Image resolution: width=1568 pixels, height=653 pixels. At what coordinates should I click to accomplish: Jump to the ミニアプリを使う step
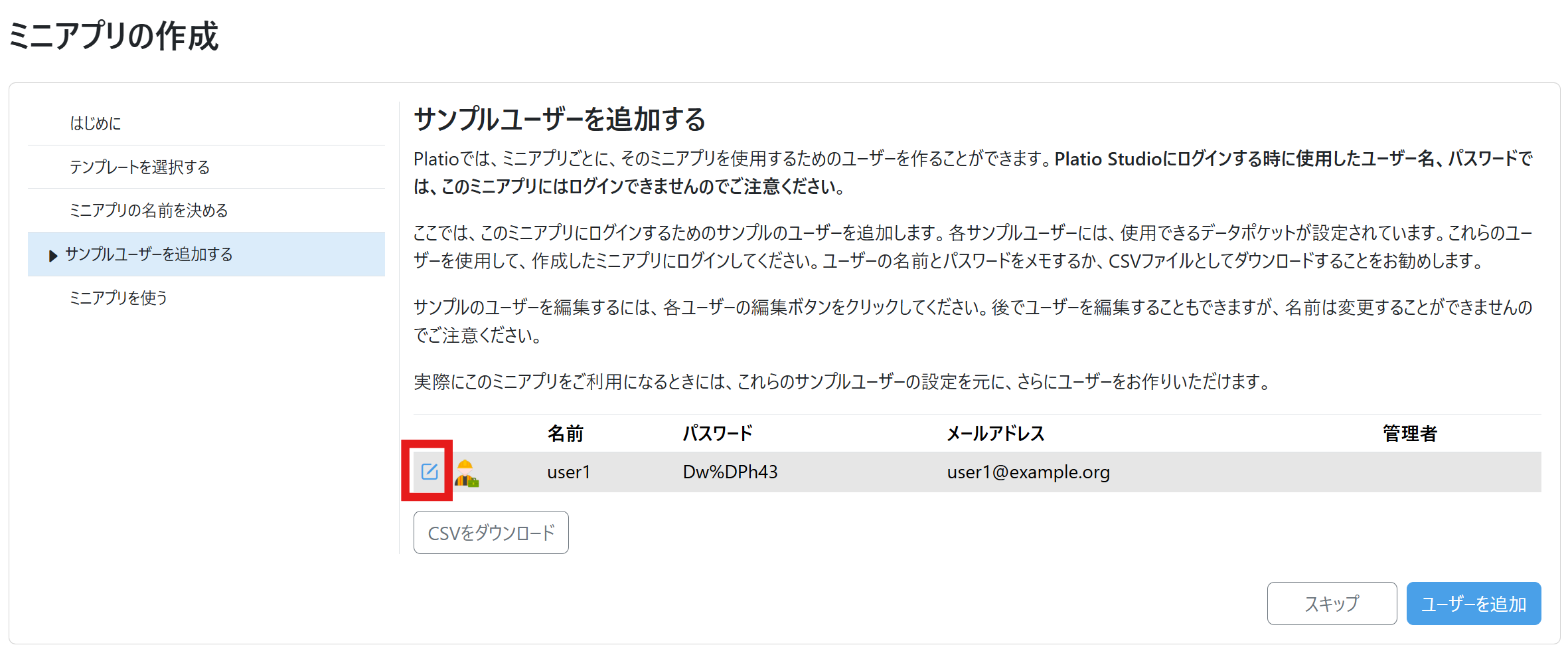coord(118,298)
